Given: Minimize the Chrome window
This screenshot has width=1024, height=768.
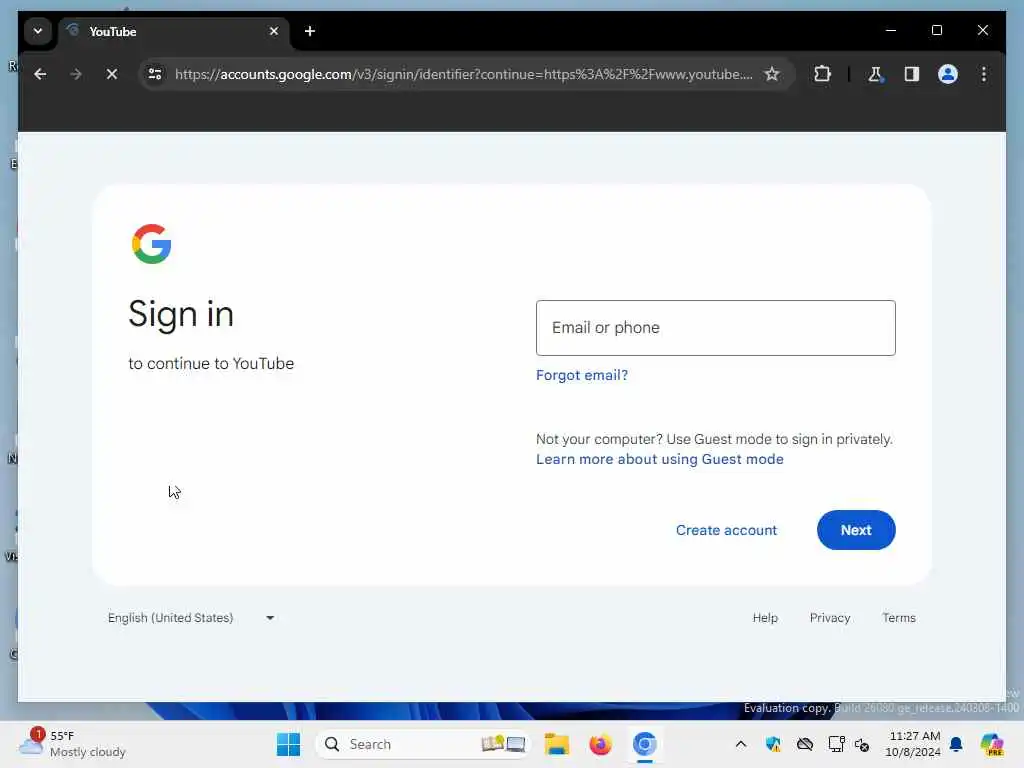Looking at the screenshot, I should click(891, 30).
